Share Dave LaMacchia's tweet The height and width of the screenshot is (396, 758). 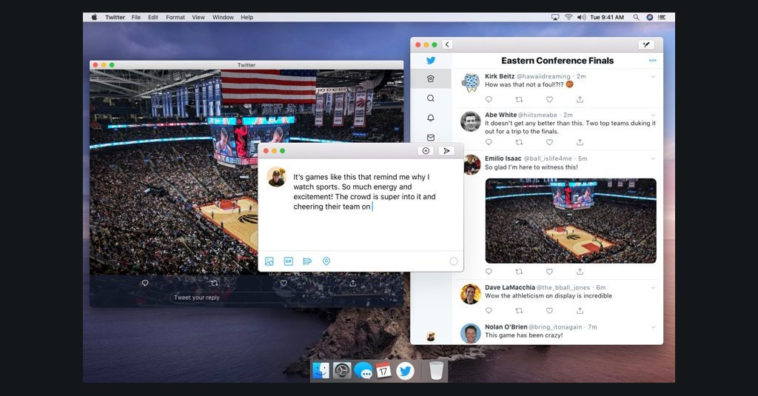[580, 310]
